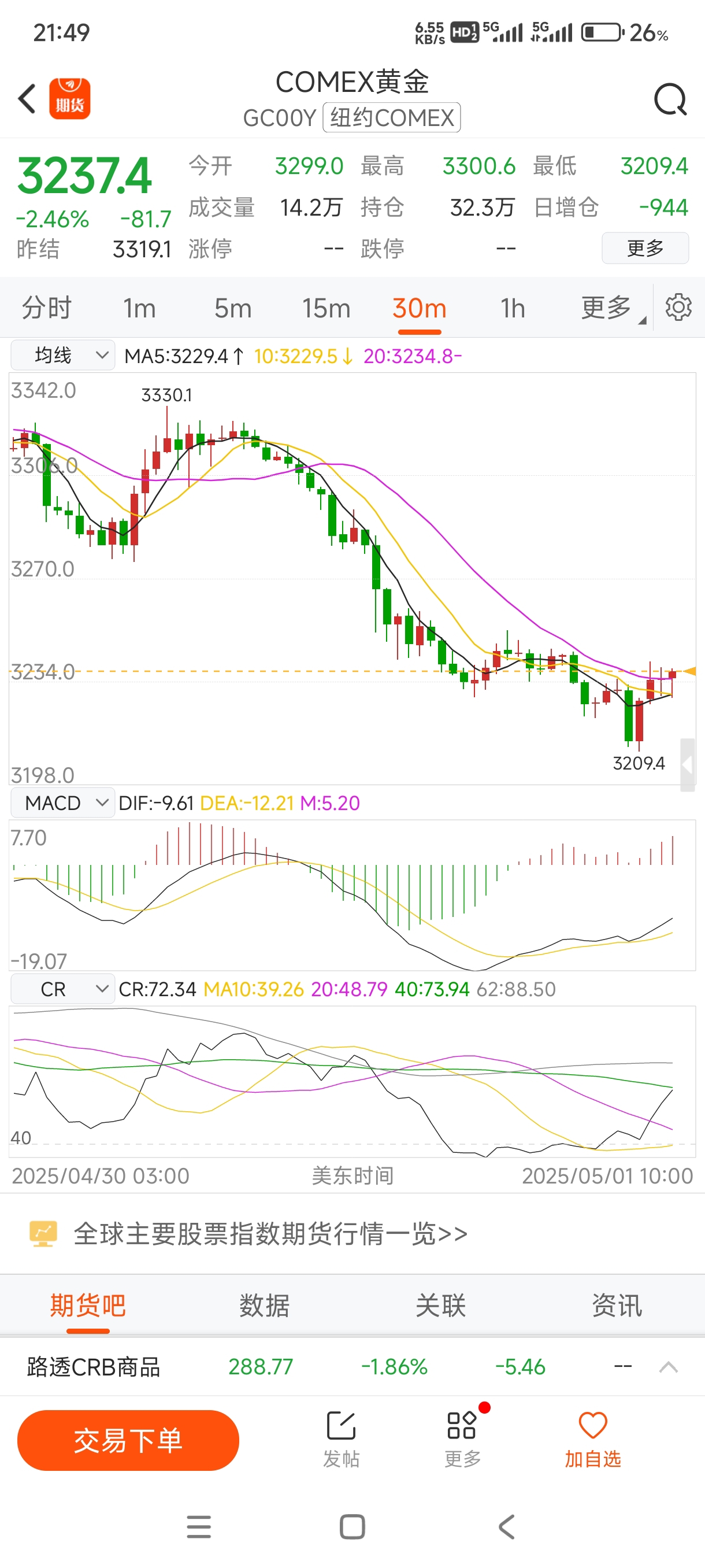Switch to the 期货吧 tab
705x1568 pixels.
[88, 1306]
